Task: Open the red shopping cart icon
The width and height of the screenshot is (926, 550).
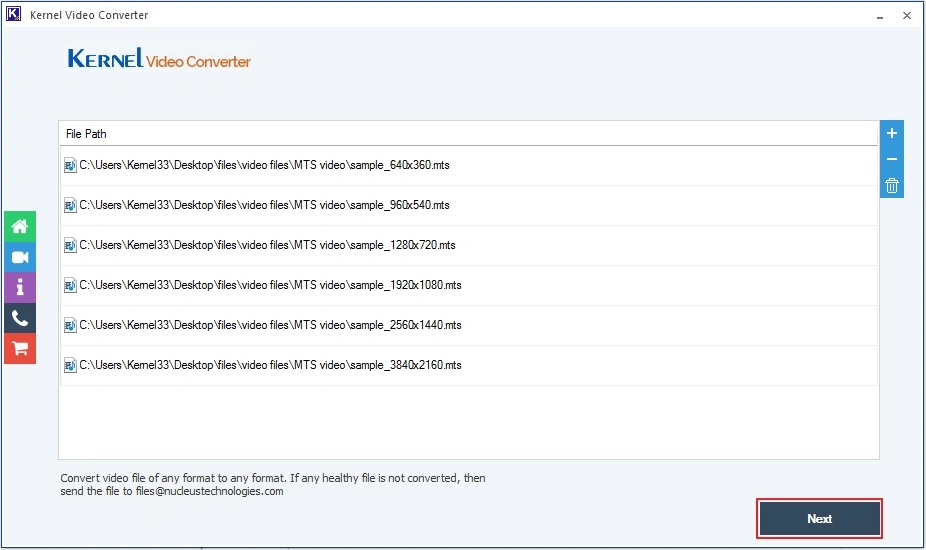Action: [x=20, y=349]
